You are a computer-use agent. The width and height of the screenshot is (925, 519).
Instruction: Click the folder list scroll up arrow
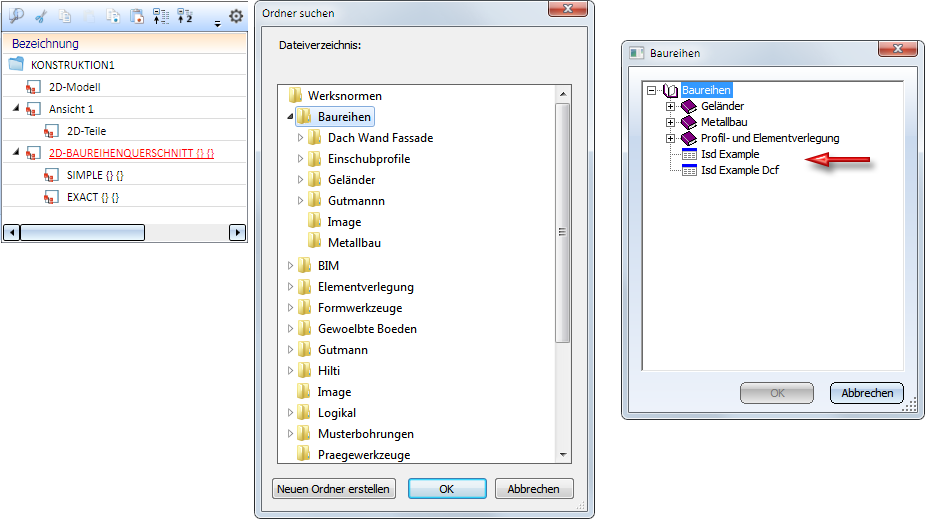(x=563, y=94)
